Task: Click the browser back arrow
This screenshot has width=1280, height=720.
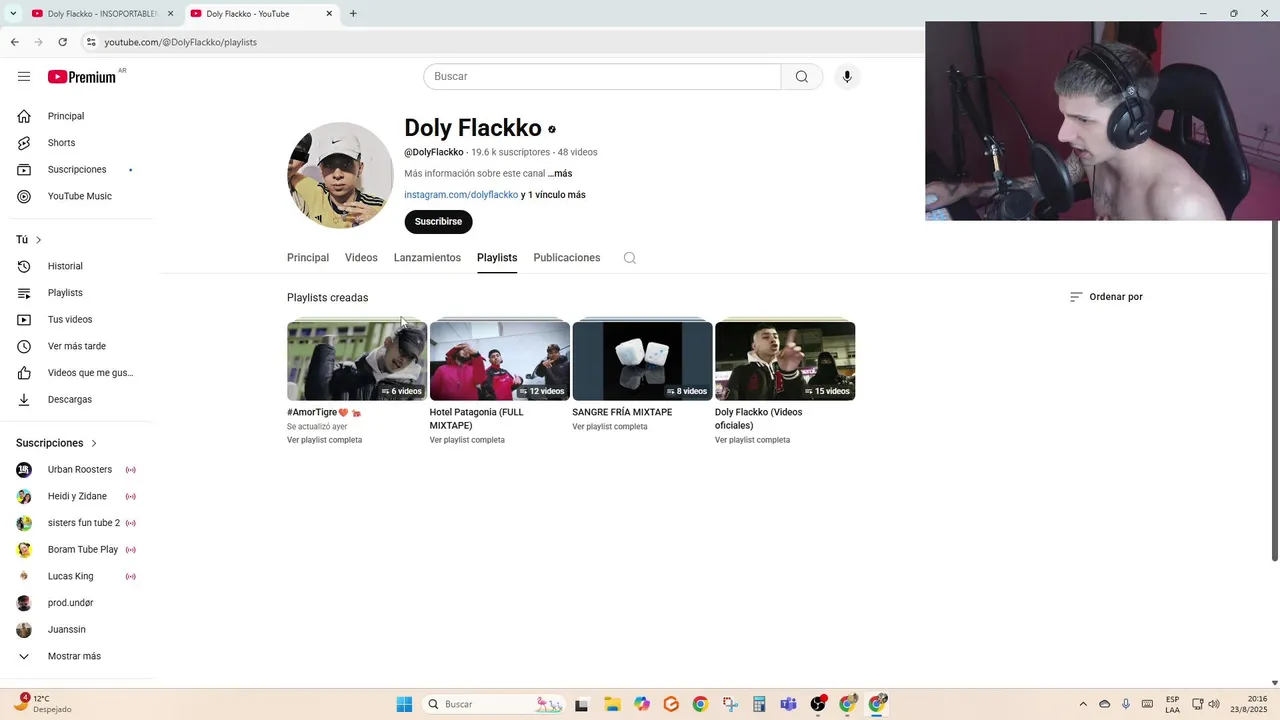Action: tap(15, 42)
